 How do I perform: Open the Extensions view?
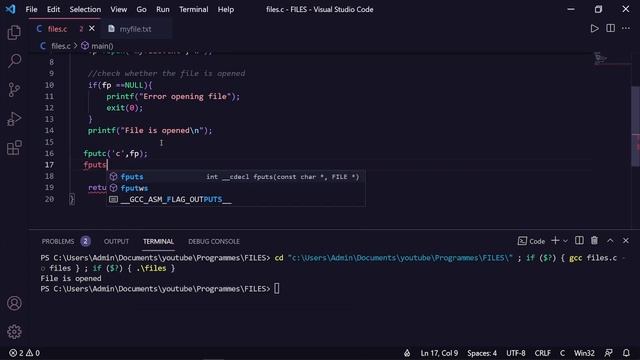[x=14, y=147]
